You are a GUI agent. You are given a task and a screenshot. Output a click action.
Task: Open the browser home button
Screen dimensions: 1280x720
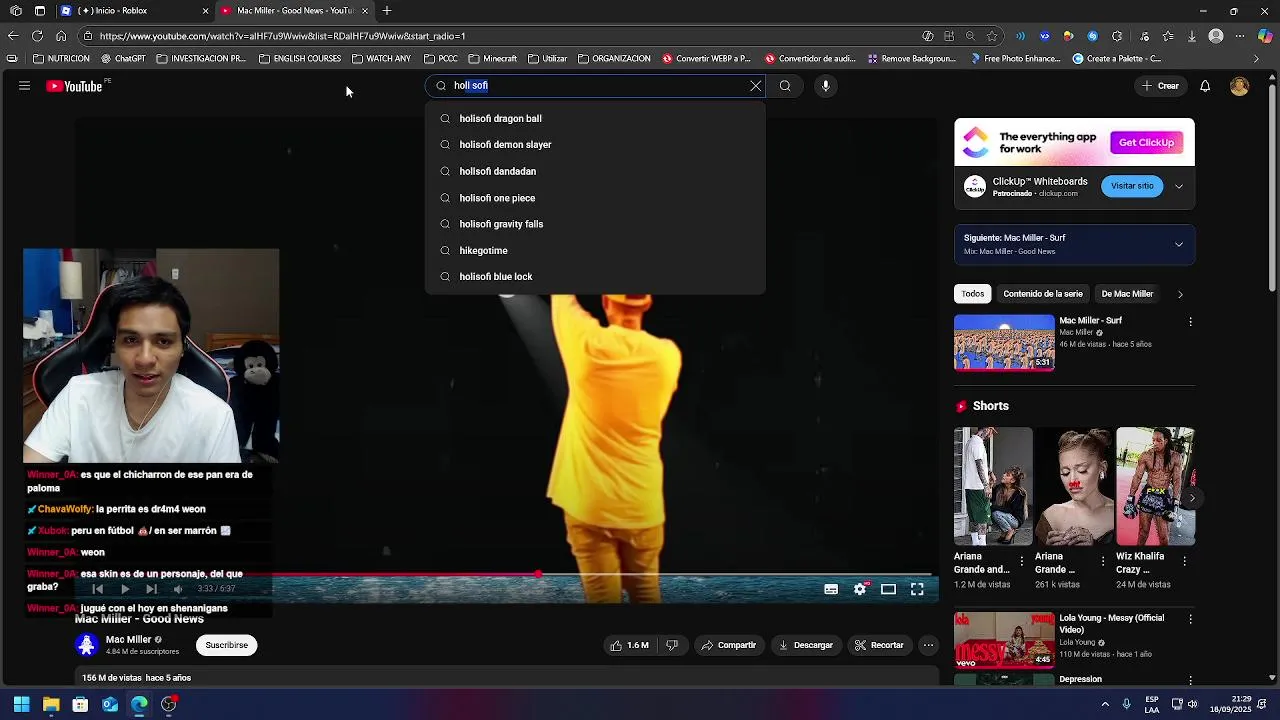pos(61,36)
